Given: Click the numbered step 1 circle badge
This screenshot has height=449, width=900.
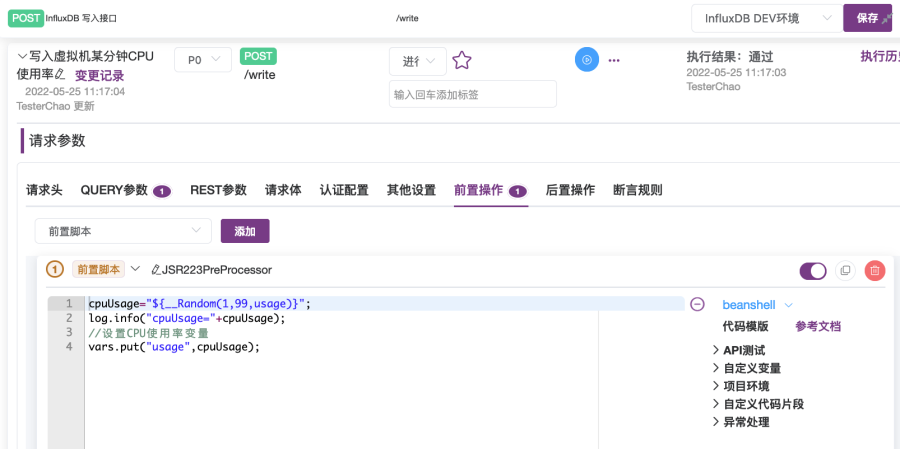Looking at the screenshot, I should coord(55,269).
